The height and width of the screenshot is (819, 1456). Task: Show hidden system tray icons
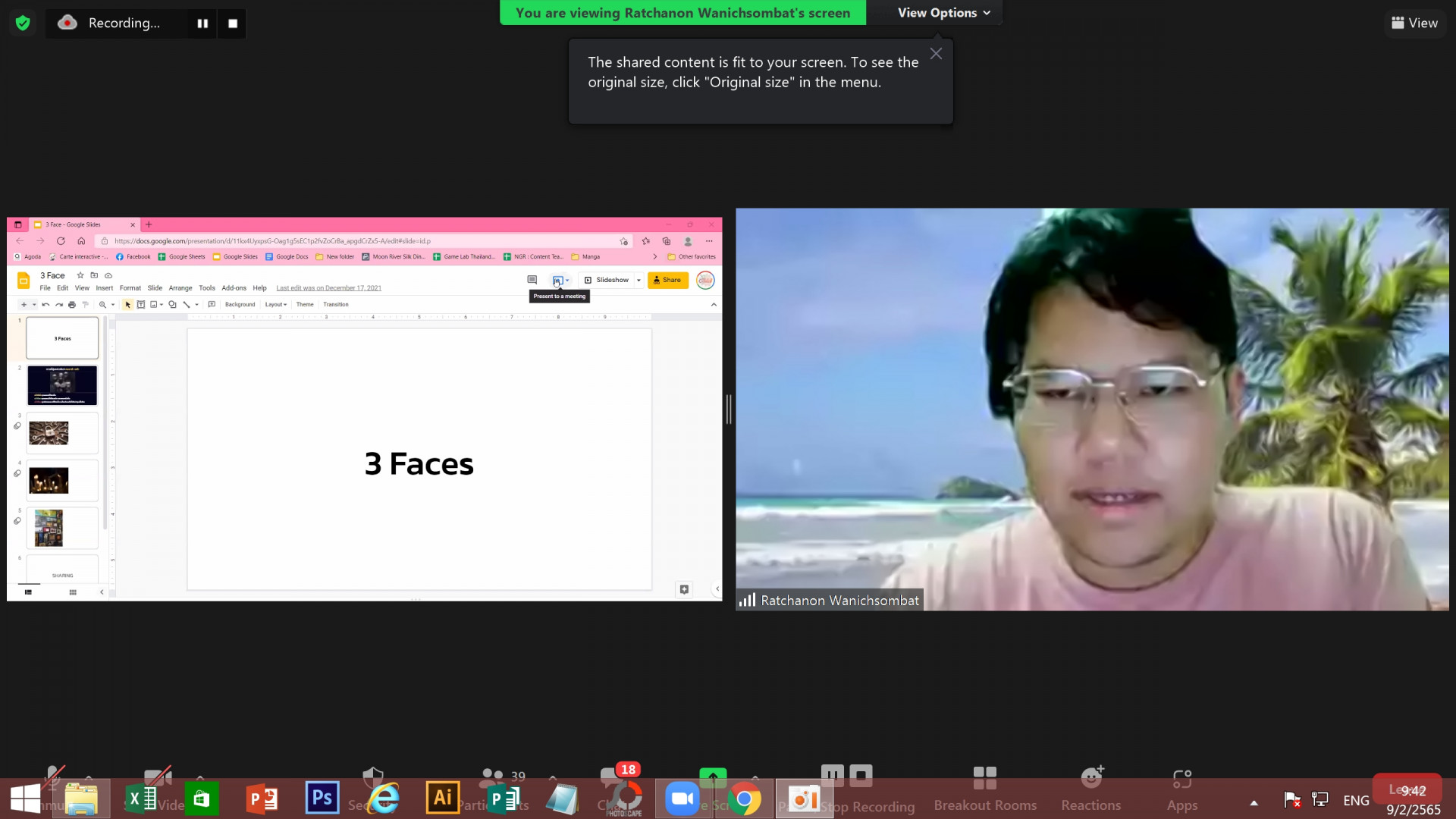click(x=1254, y=802)
